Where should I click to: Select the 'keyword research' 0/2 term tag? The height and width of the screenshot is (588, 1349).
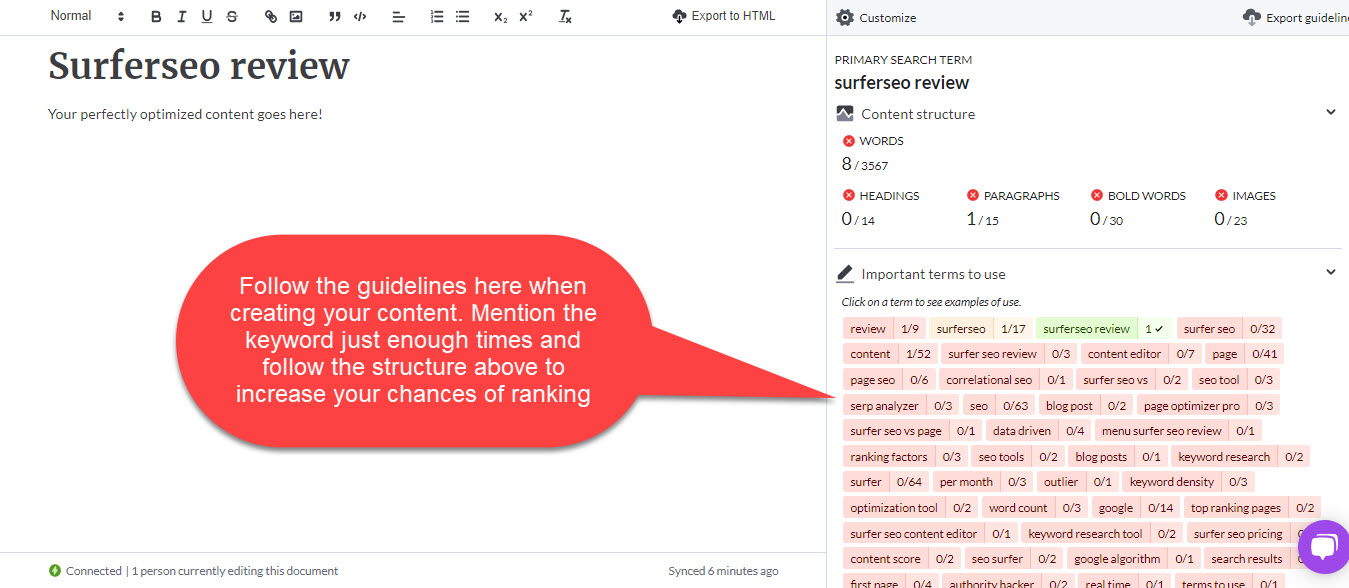pos(1240,457)
